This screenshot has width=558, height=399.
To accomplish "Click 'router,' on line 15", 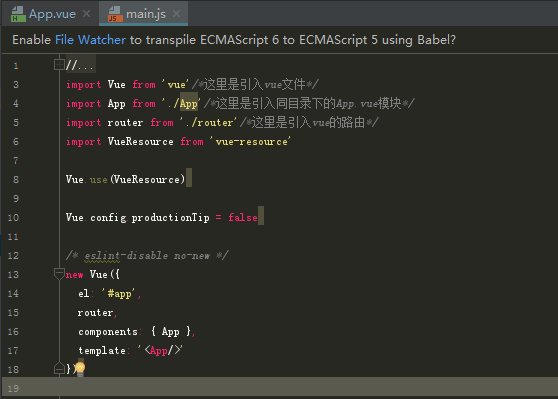I will pos(98,313).
